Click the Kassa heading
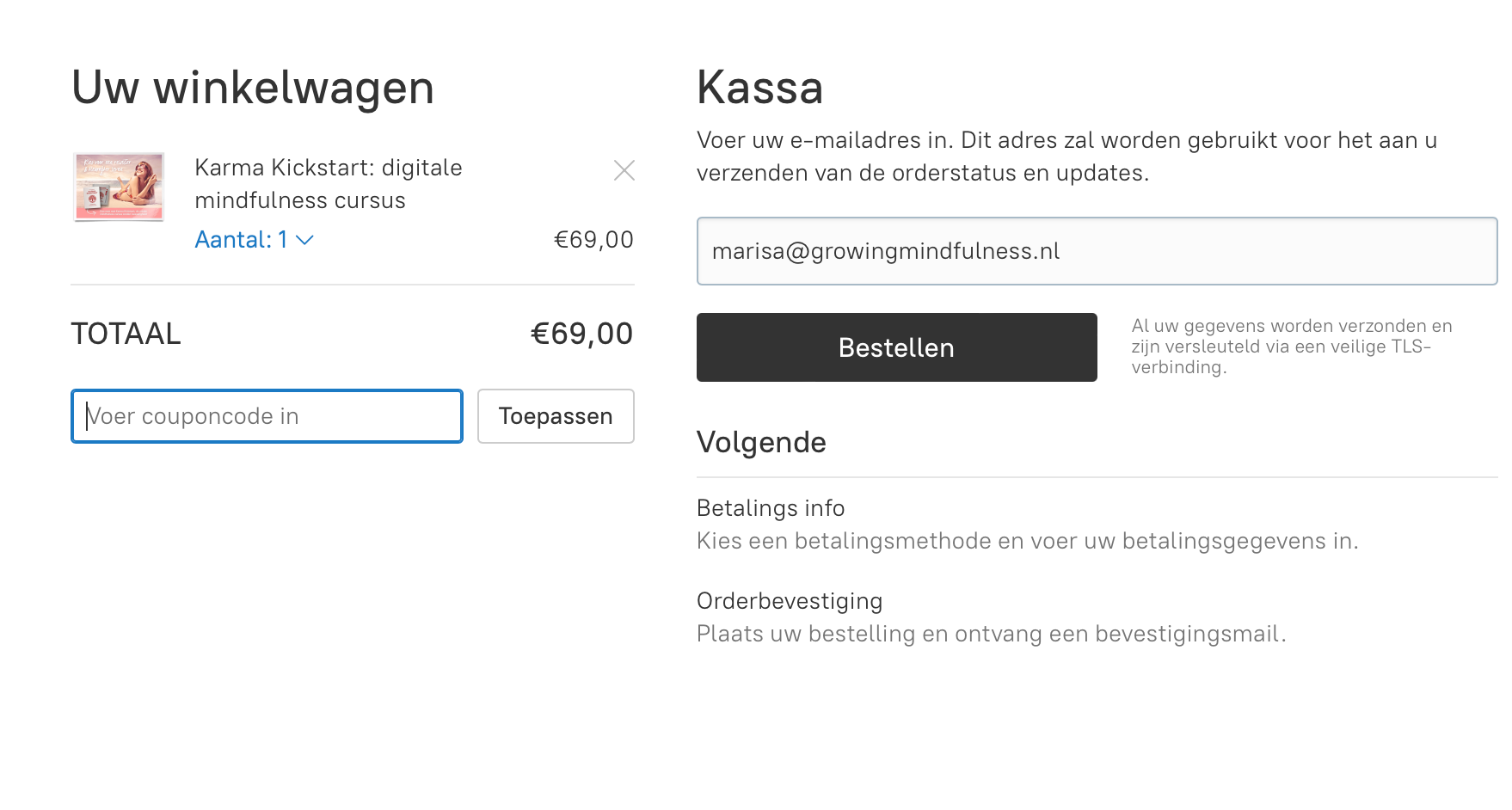 pos(760,88)
